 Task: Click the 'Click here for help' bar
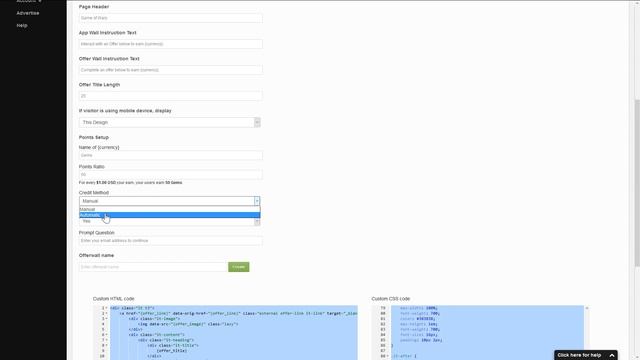[x=586, y=355]
